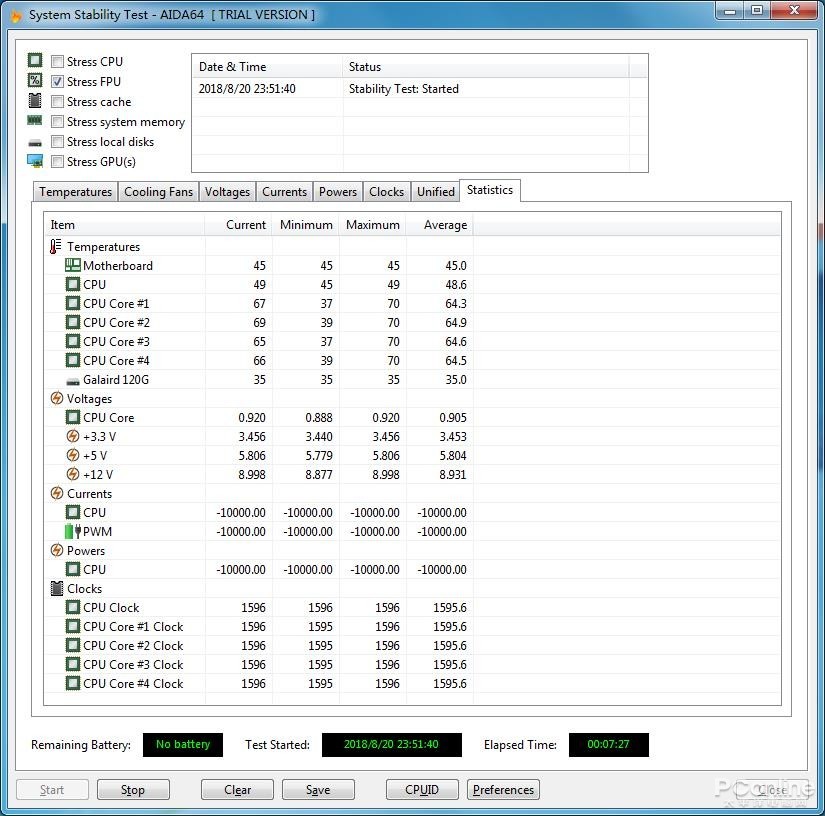Screen dimensions: 825x816
Task: Click the log date '2018/8/20 23:51:40'
Action: pyautogui.click(x=247, y=89)
